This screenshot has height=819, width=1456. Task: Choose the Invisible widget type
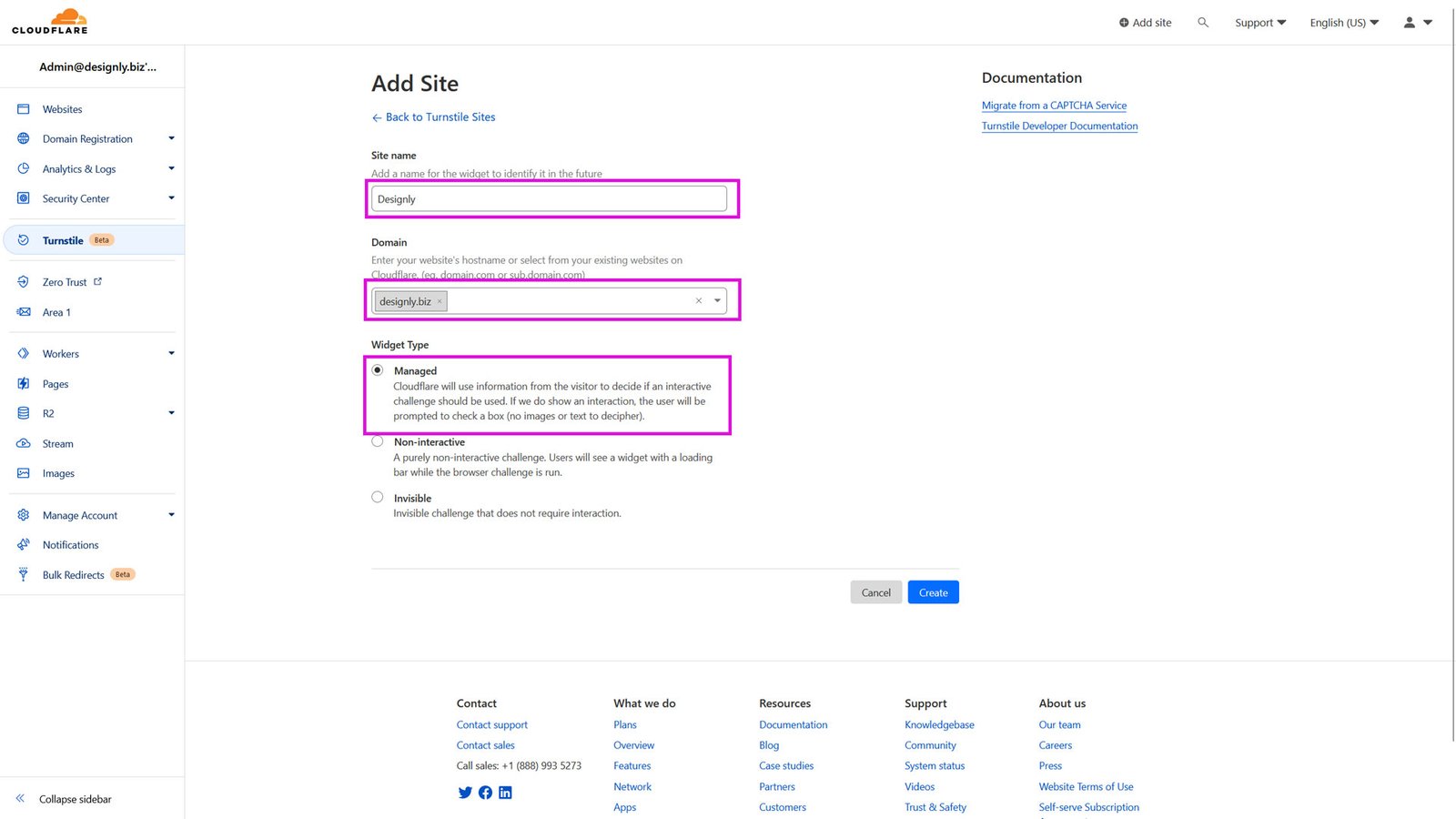(x=378, y=497)
